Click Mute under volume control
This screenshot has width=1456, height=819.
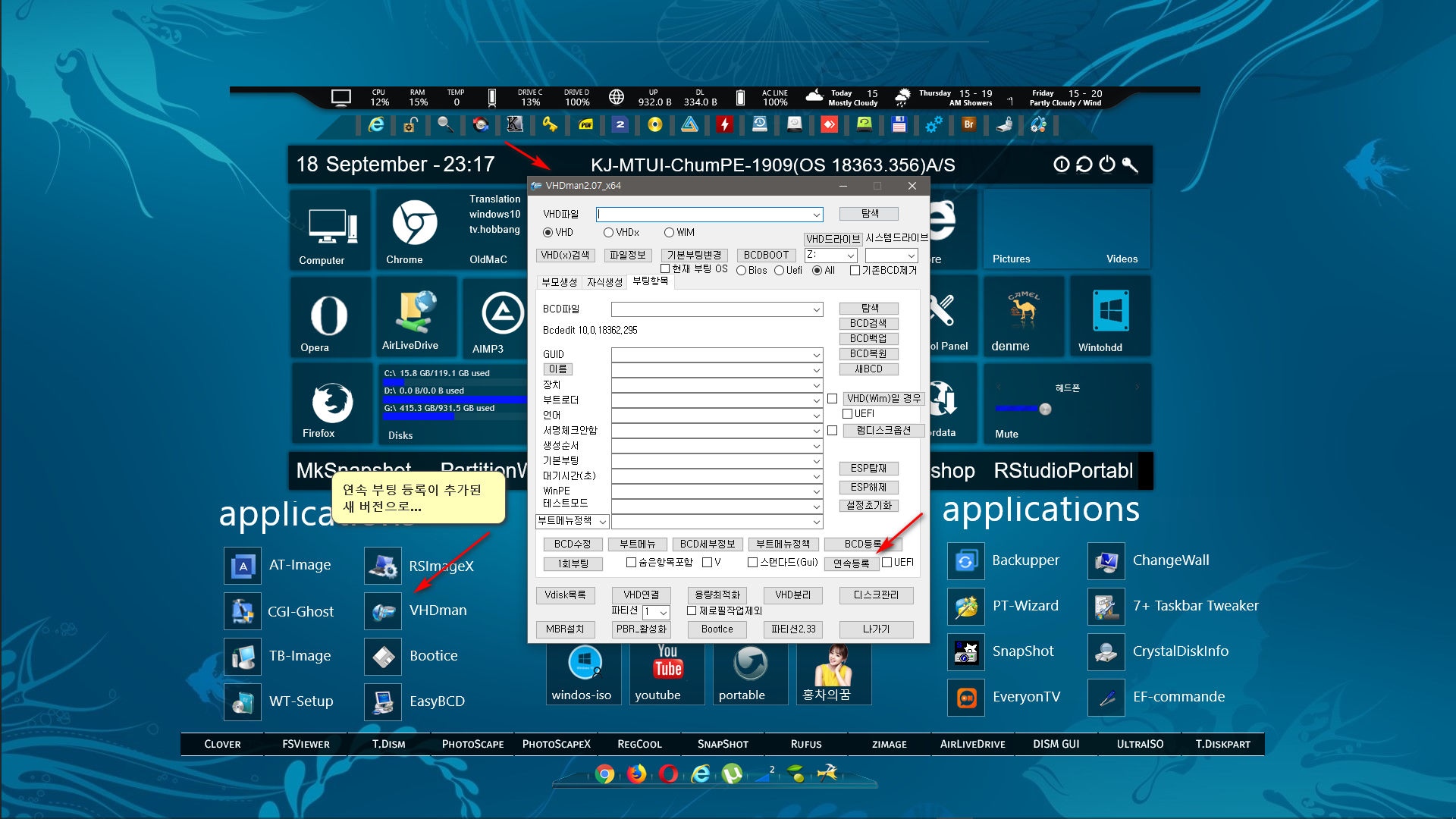pos(1006,434)
